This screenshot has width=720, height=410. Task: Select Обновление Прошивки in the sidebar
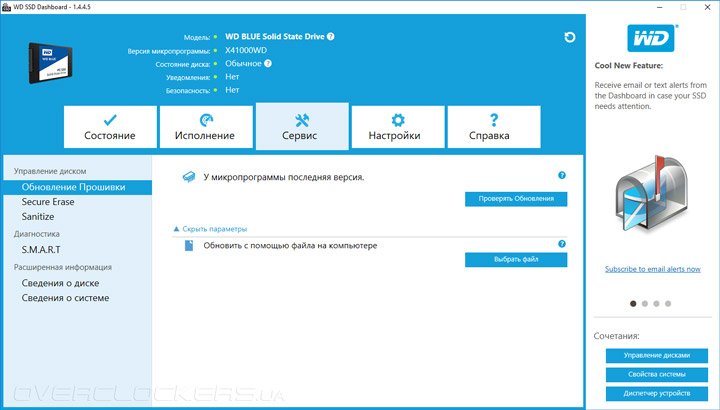pyautogui.click(x=78, y=187)
